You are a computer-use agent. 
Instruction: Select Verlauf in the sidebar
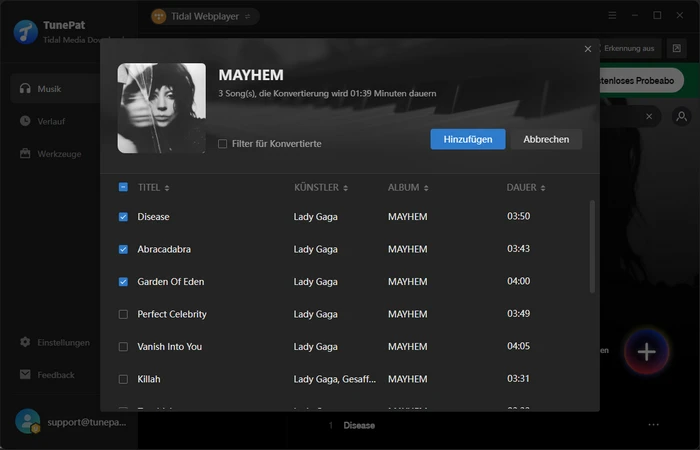pyautogui.click(x=51, y=121)
